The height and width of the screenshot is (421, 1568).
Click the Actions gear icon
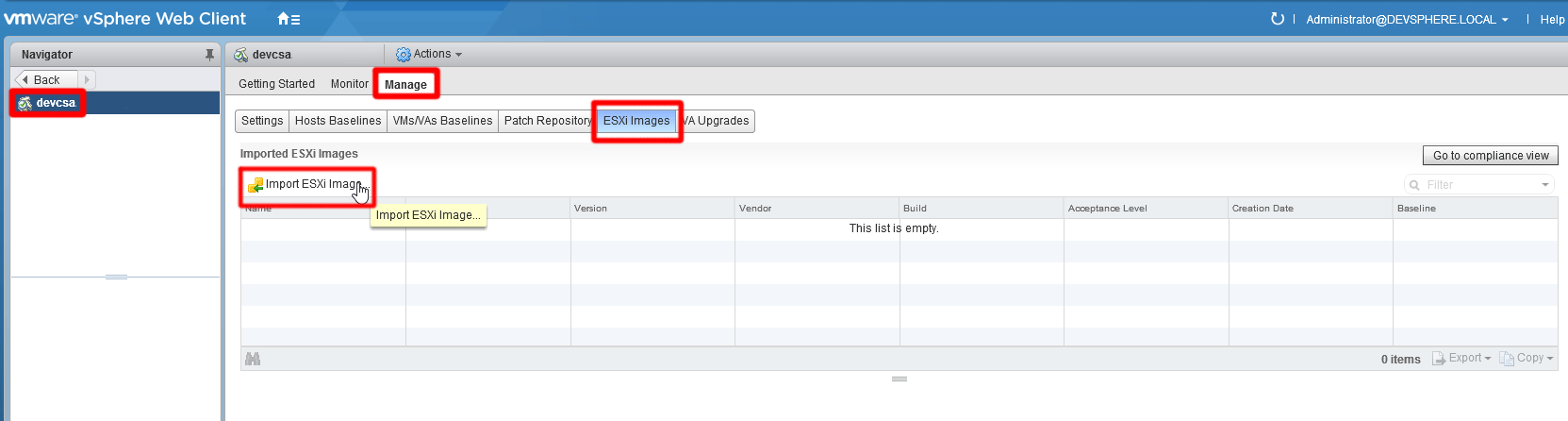click(404, 55)
